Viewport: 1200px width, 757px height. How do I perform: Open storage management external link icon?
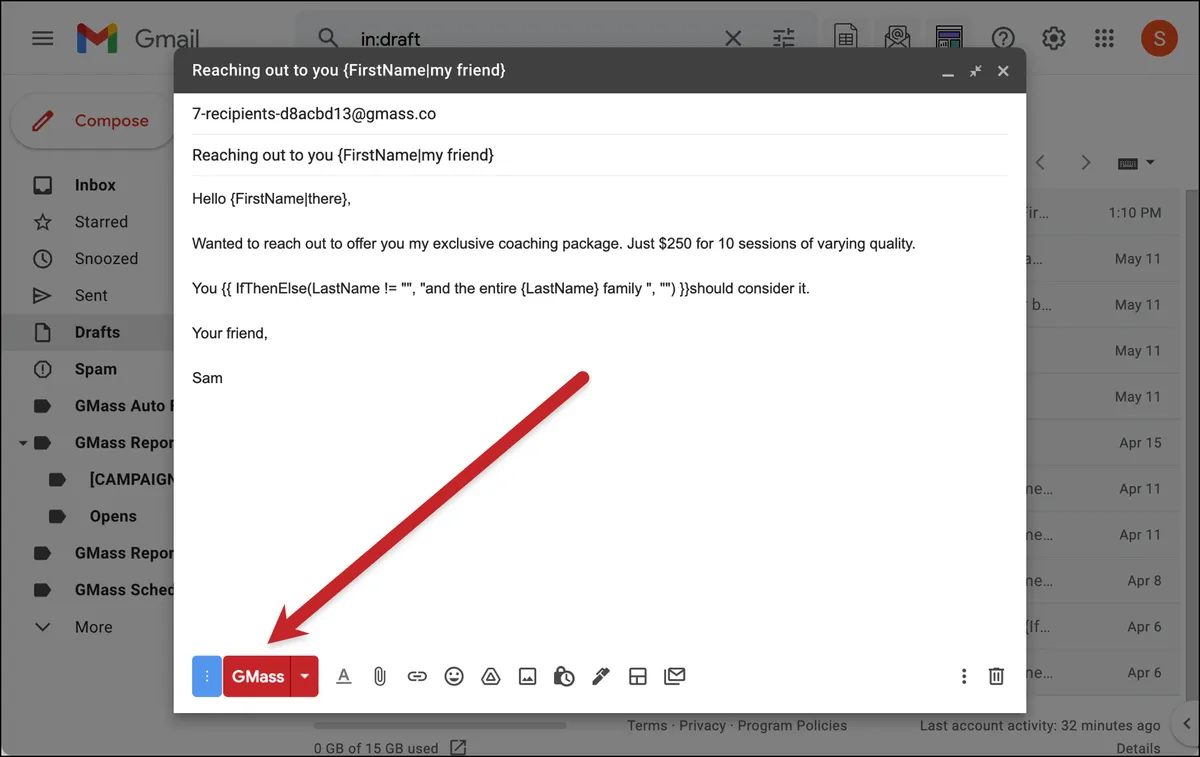(x=458, y=747)
